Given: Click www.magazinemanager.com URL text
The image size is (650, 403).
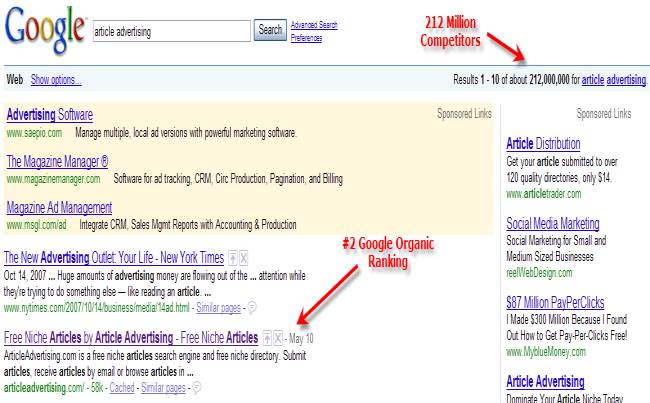Looking at the screenshot, I should (x=53, y=179).
